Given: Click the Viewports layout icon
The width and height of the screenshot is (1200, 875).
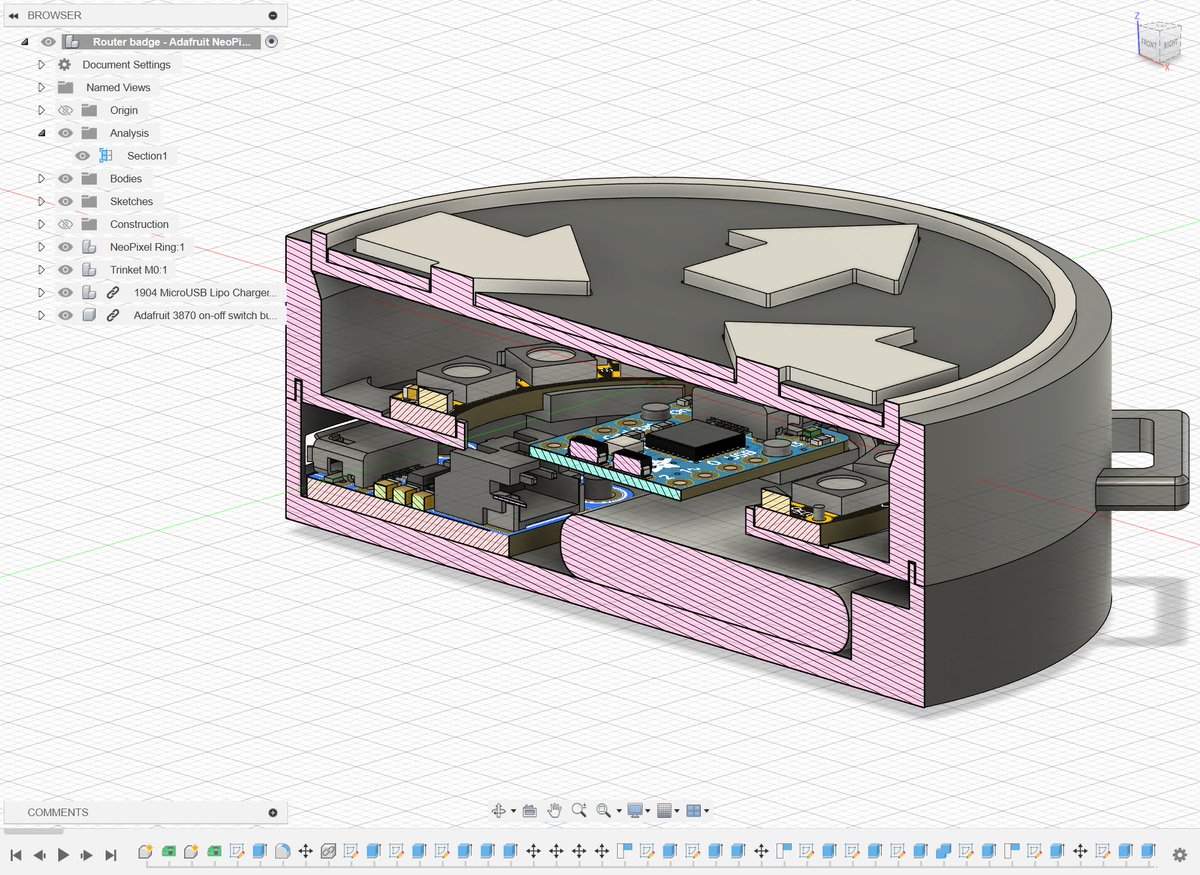Looking at the screenshot, I should [692, 810].
